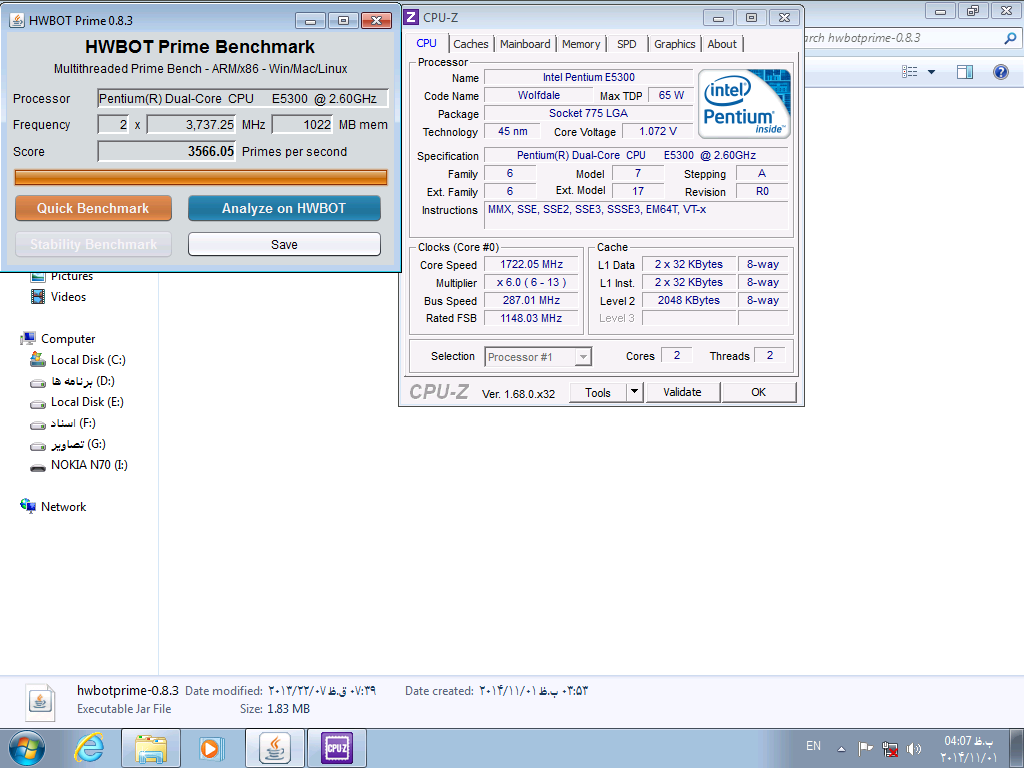
Task: Select Computer in the navigation pane
Action: (57, 338)
